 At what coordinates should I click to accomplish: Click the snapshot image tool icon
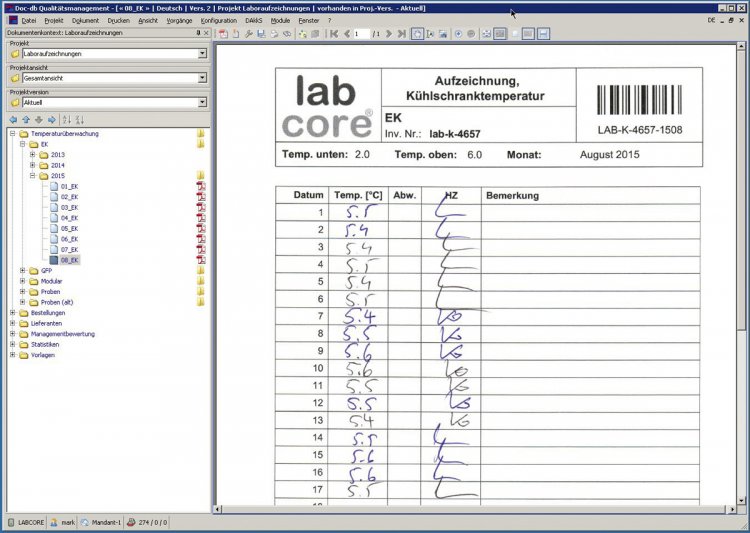(x=443, y=33)
